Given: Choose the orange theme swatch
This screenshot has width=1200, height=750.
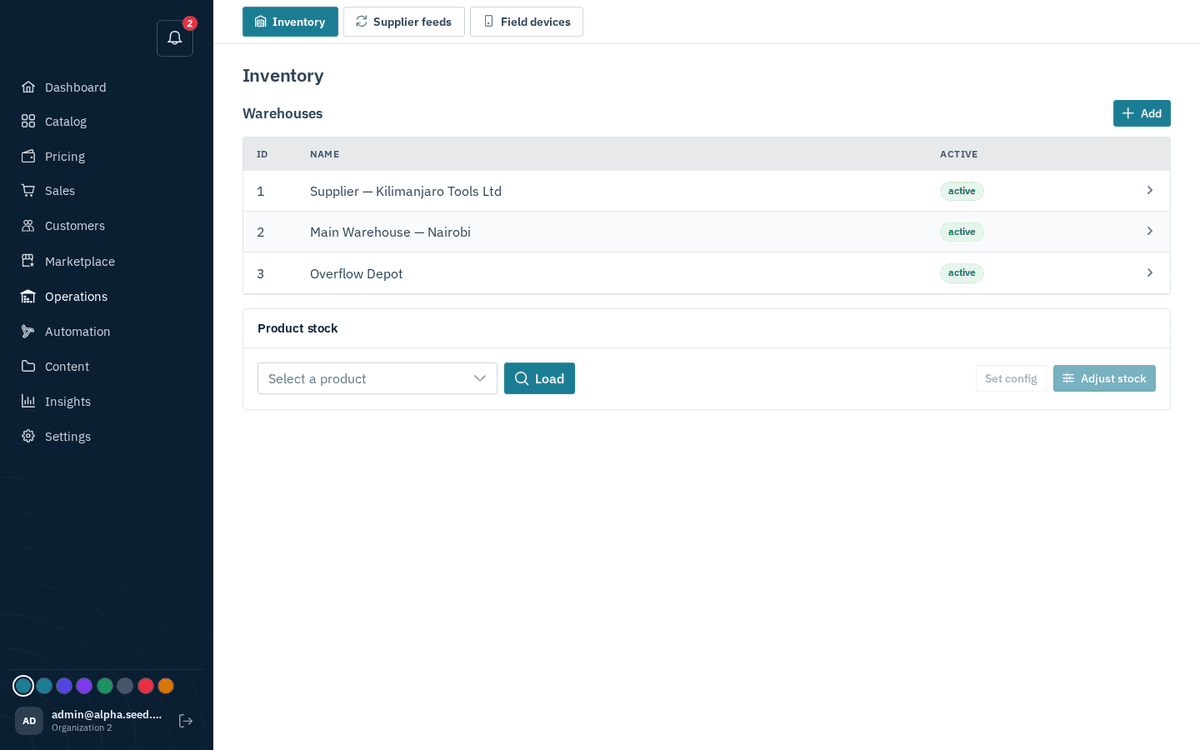Looking at the screenshot, I should click(166, 686).
